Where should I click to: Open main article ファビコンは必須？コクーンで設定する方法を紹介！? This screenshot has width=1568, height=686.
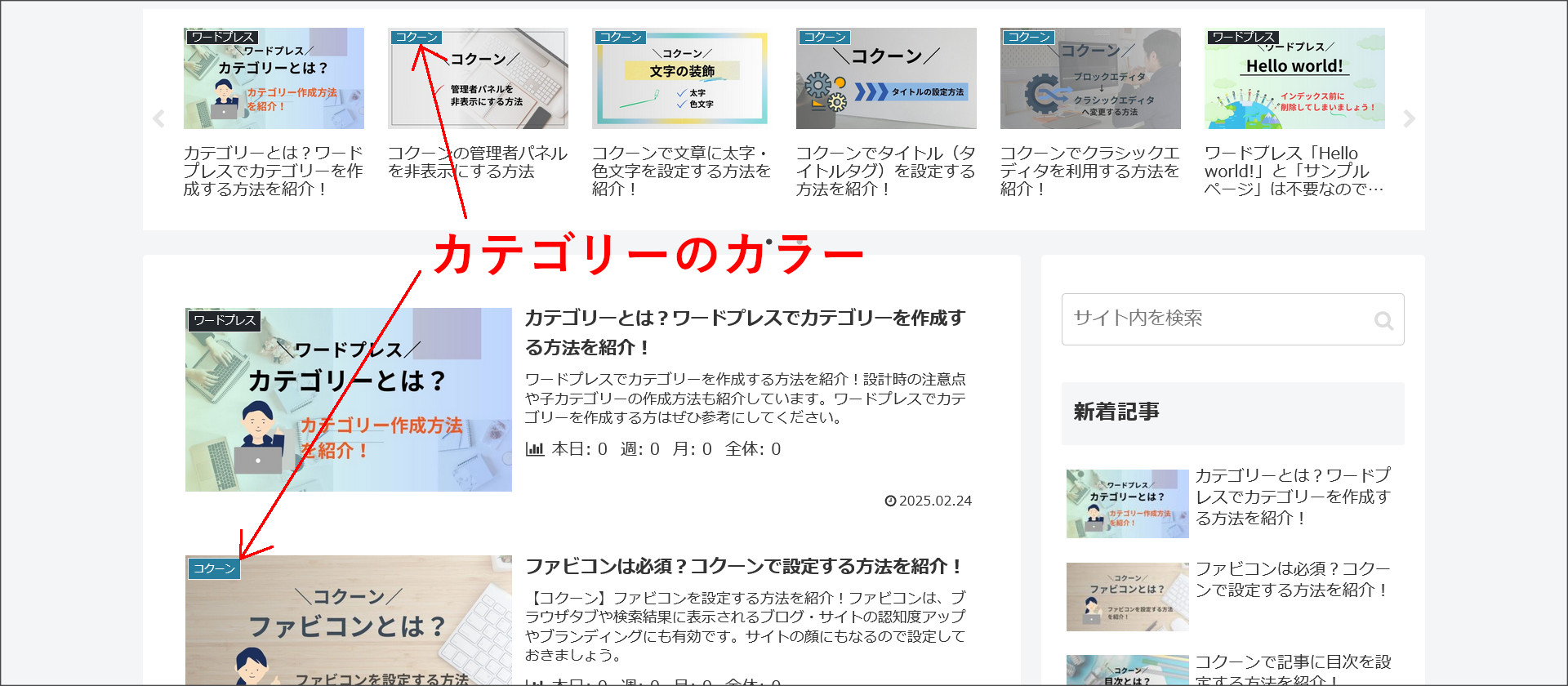744,566
